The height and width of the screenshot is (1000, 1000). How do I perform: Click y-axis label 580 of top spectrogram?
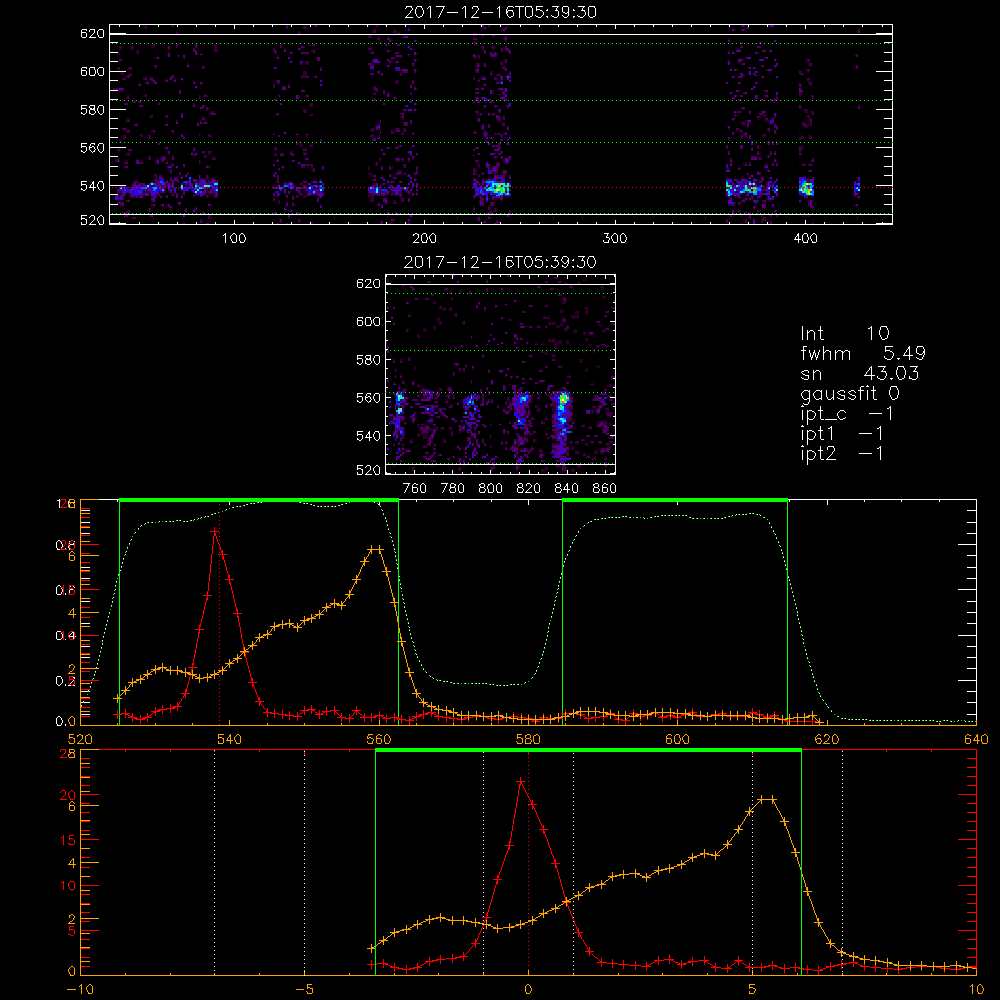point(92,110)
